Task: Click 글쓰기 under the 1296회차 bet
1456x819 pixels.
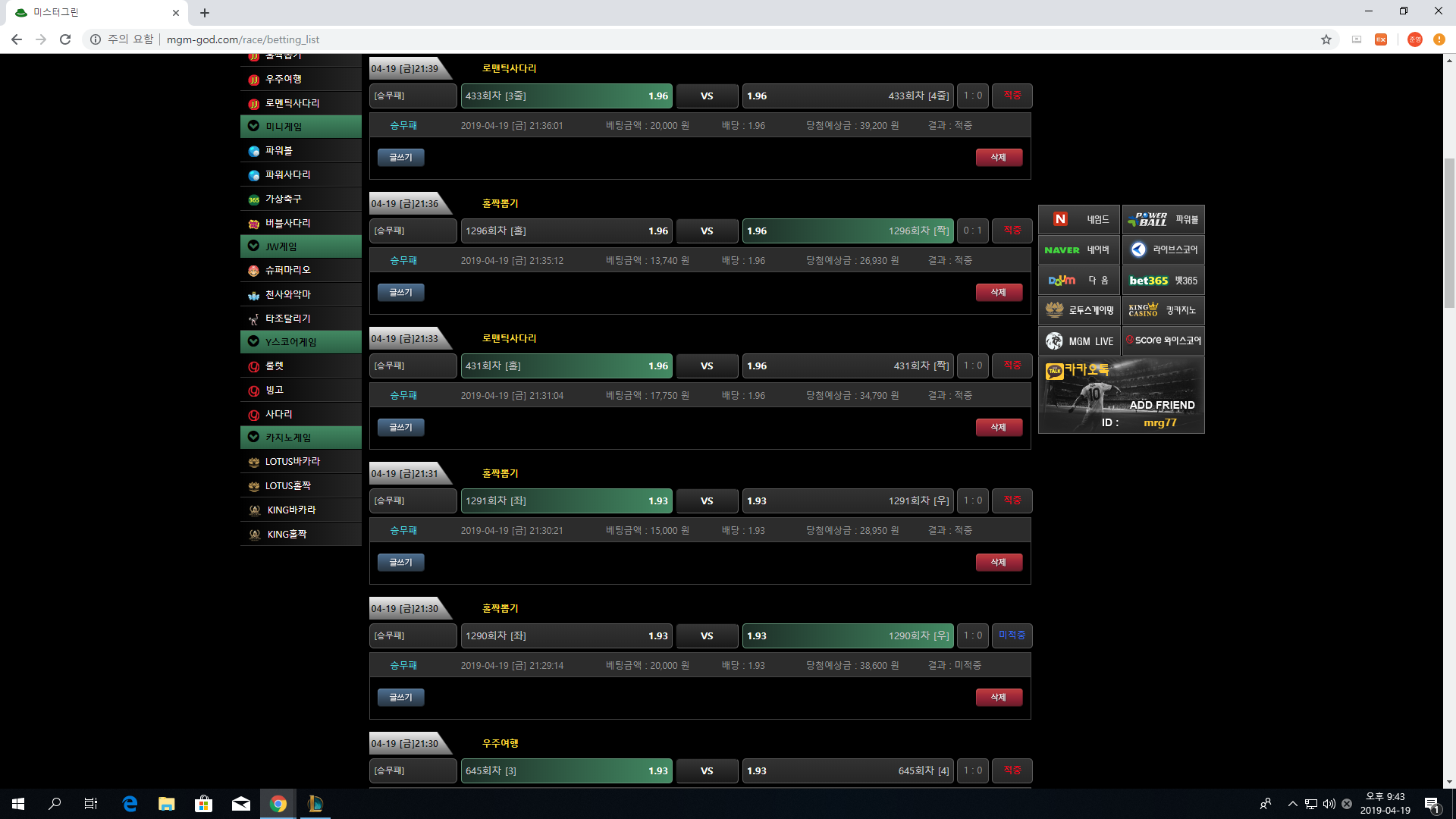Action: coord(400,293)
